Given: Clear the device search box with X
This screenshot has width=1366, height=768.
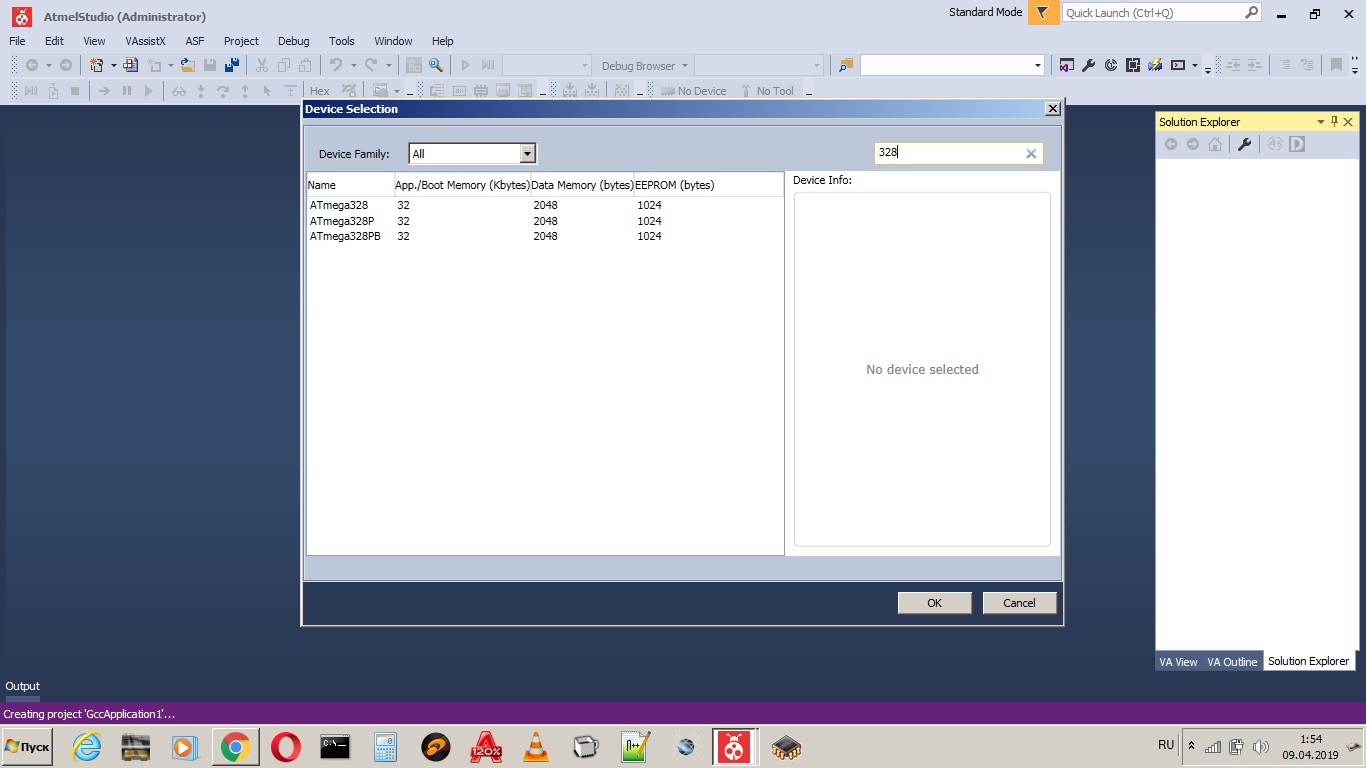Looking at the screenshot, I should click(1031, 154).
